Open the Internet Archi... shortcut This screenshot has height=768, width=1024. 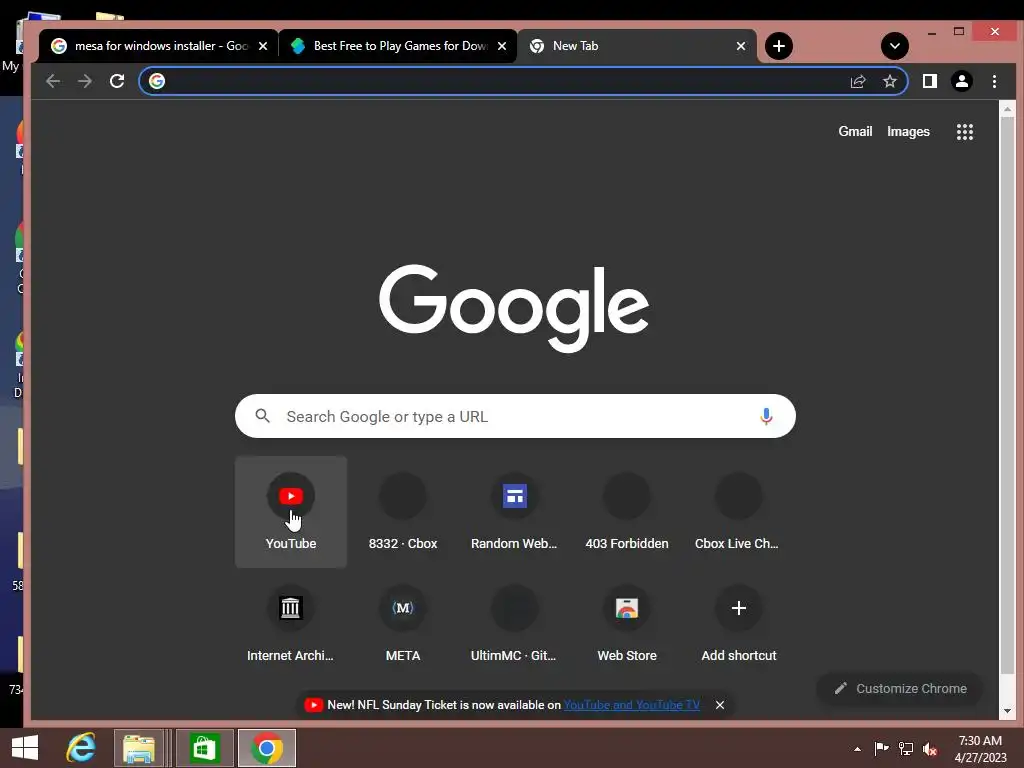[x=291, y=624]
